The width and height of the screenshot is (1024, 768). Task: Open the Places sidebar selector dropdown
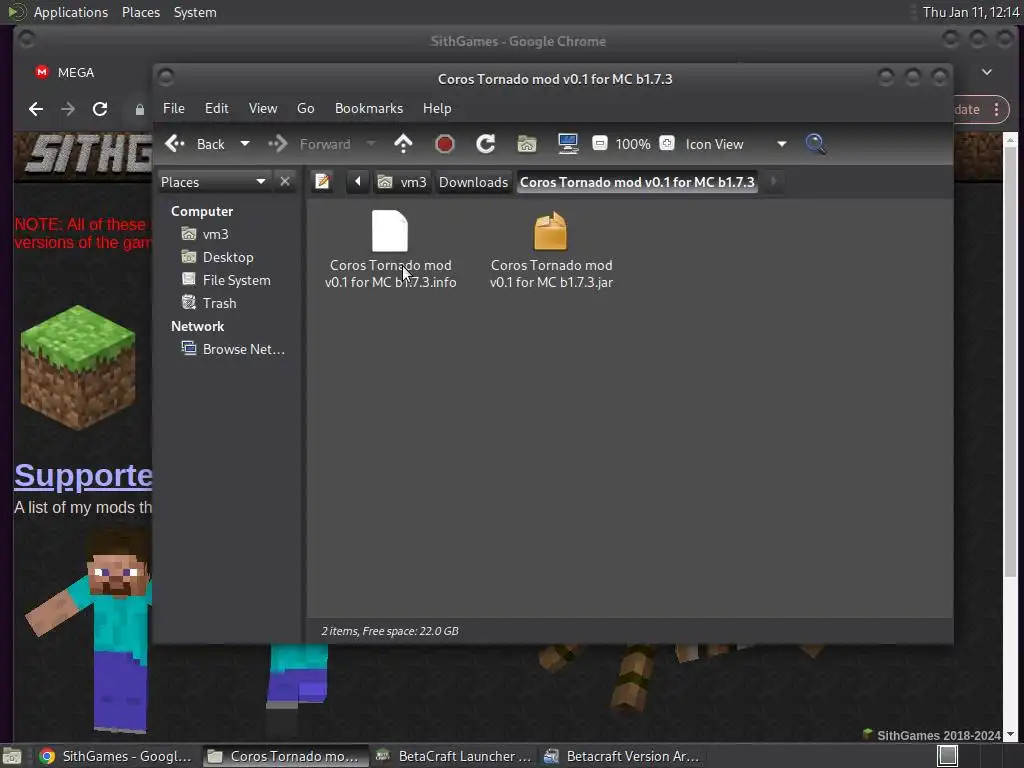pos(214,182)
